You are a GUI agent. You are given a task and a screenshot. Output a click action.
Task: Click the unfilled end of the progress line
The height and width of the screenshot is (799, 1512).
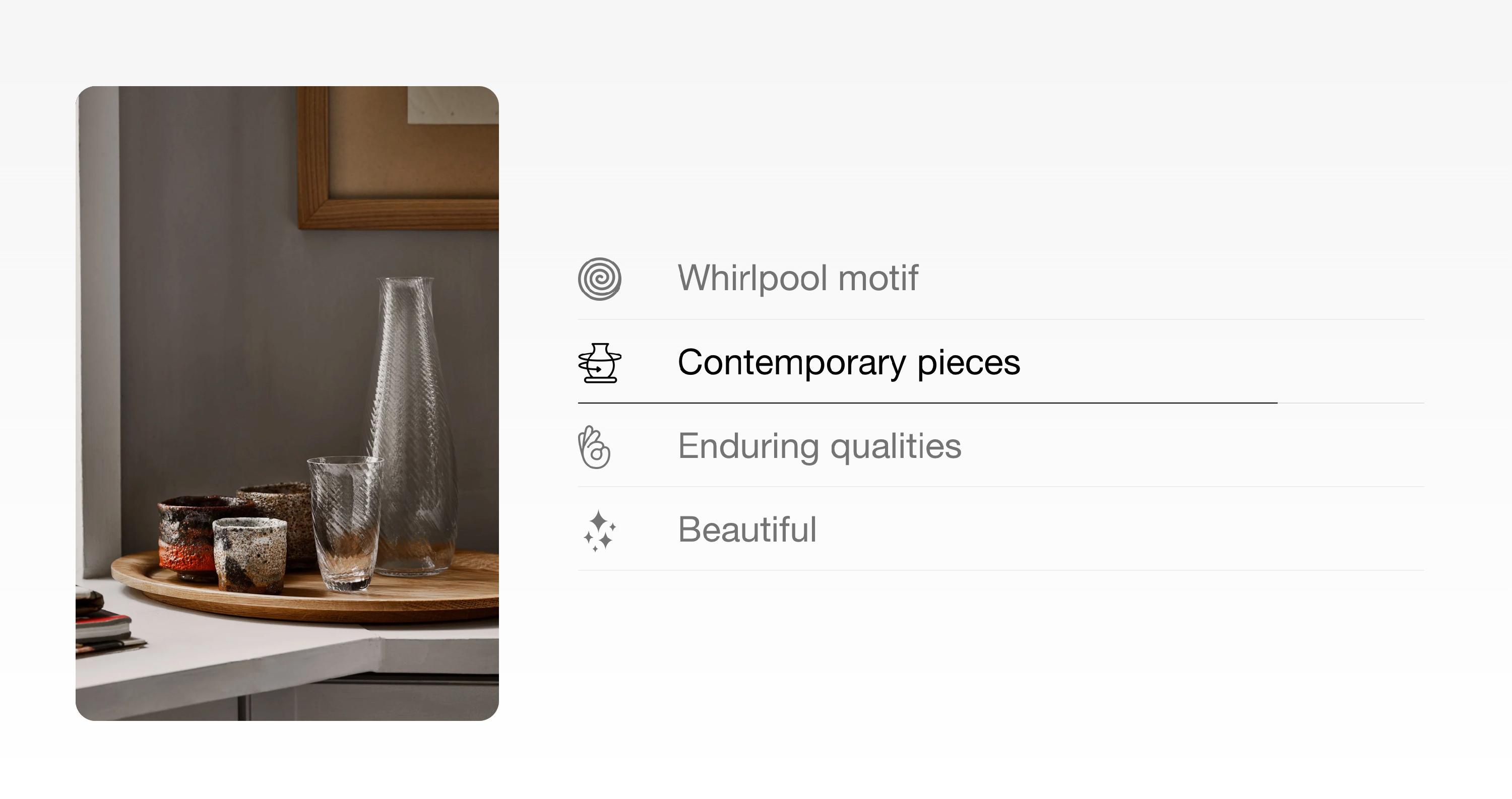click(1351, 403)
